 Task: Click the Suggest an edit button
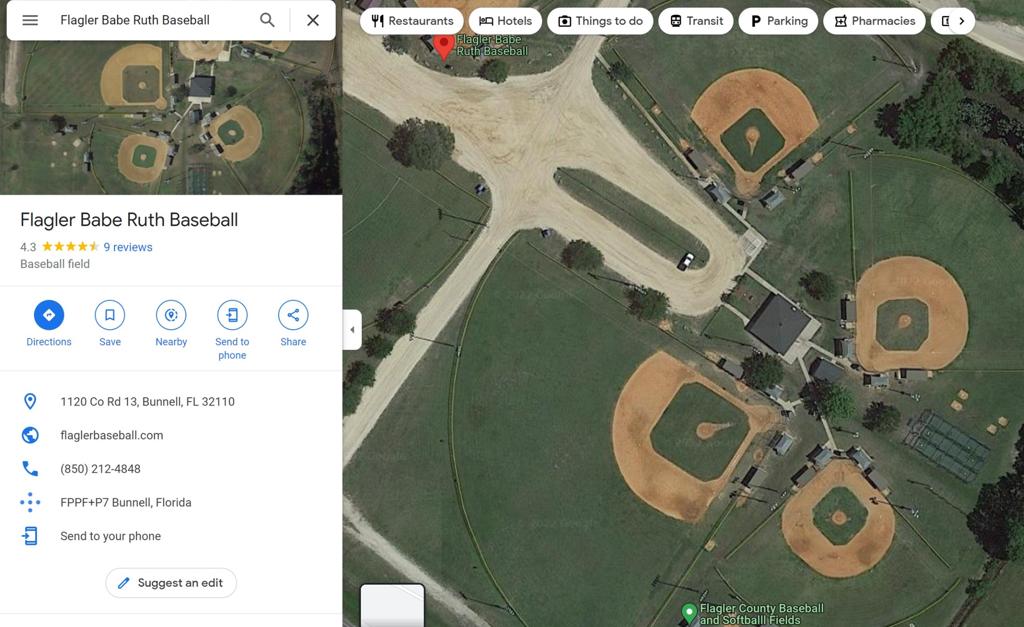pyautogui.click(x=171, y=583)
